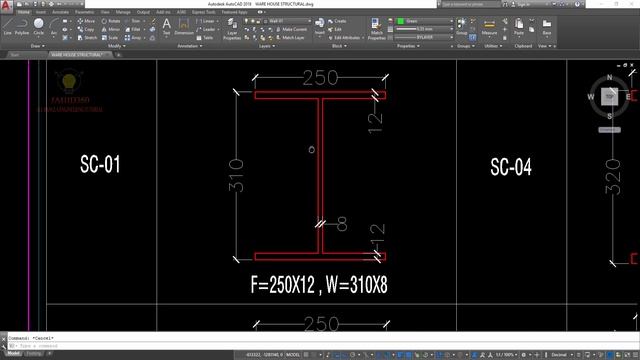Expand the Annotation panel
This screenshot has width=640, height=360.
[x=190, y=46]
